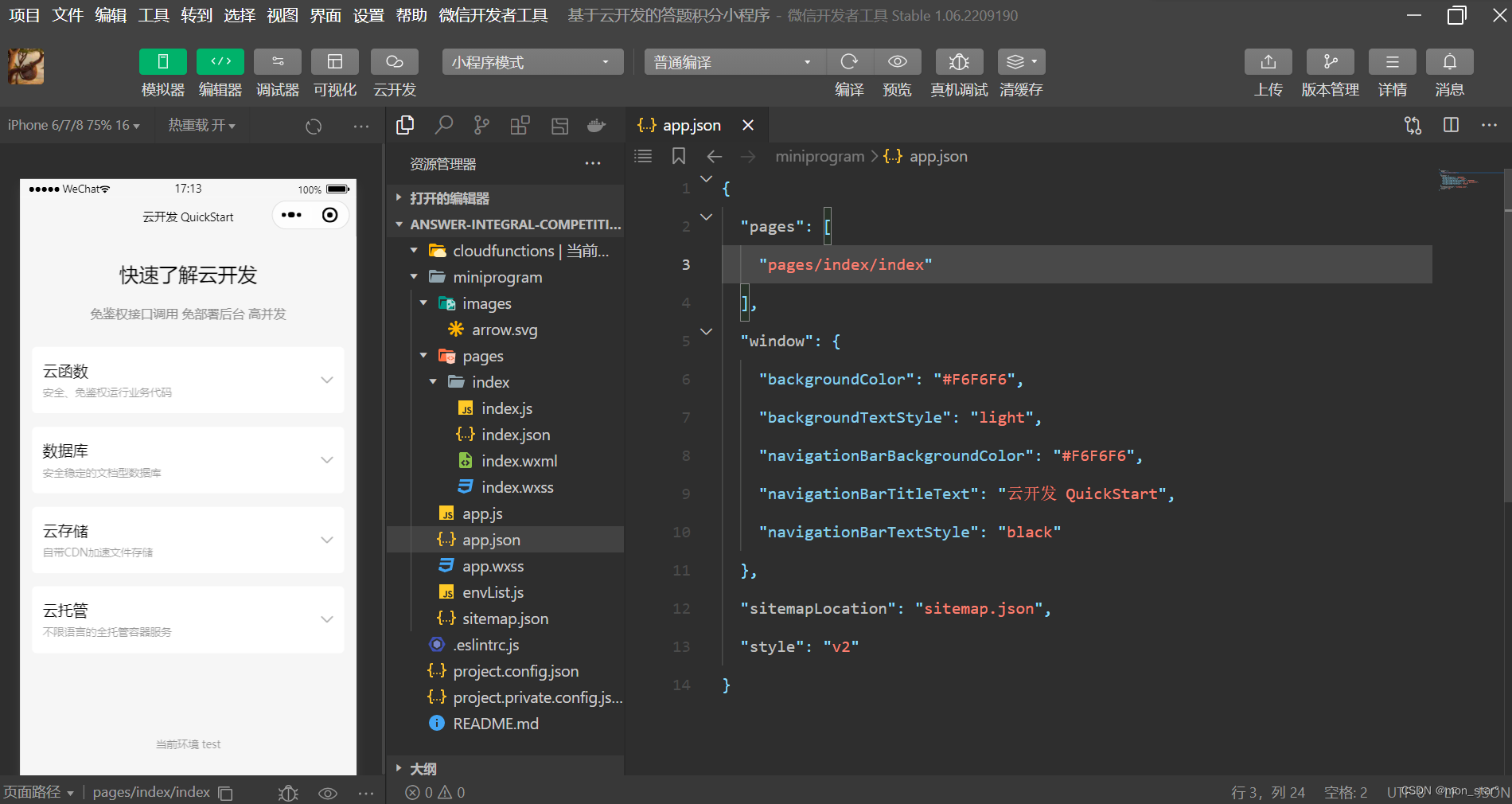Click line and column indicator 行3, 列24
1512x804 pixels.
1268,793
